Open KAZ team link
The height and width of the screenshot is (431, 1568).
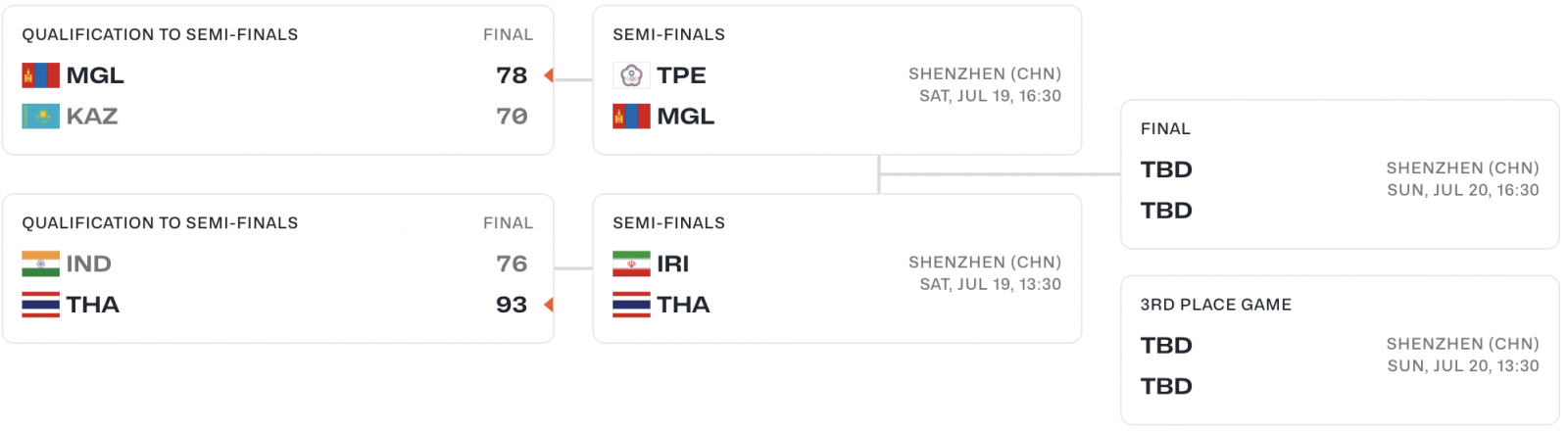[x=92, y=117]
